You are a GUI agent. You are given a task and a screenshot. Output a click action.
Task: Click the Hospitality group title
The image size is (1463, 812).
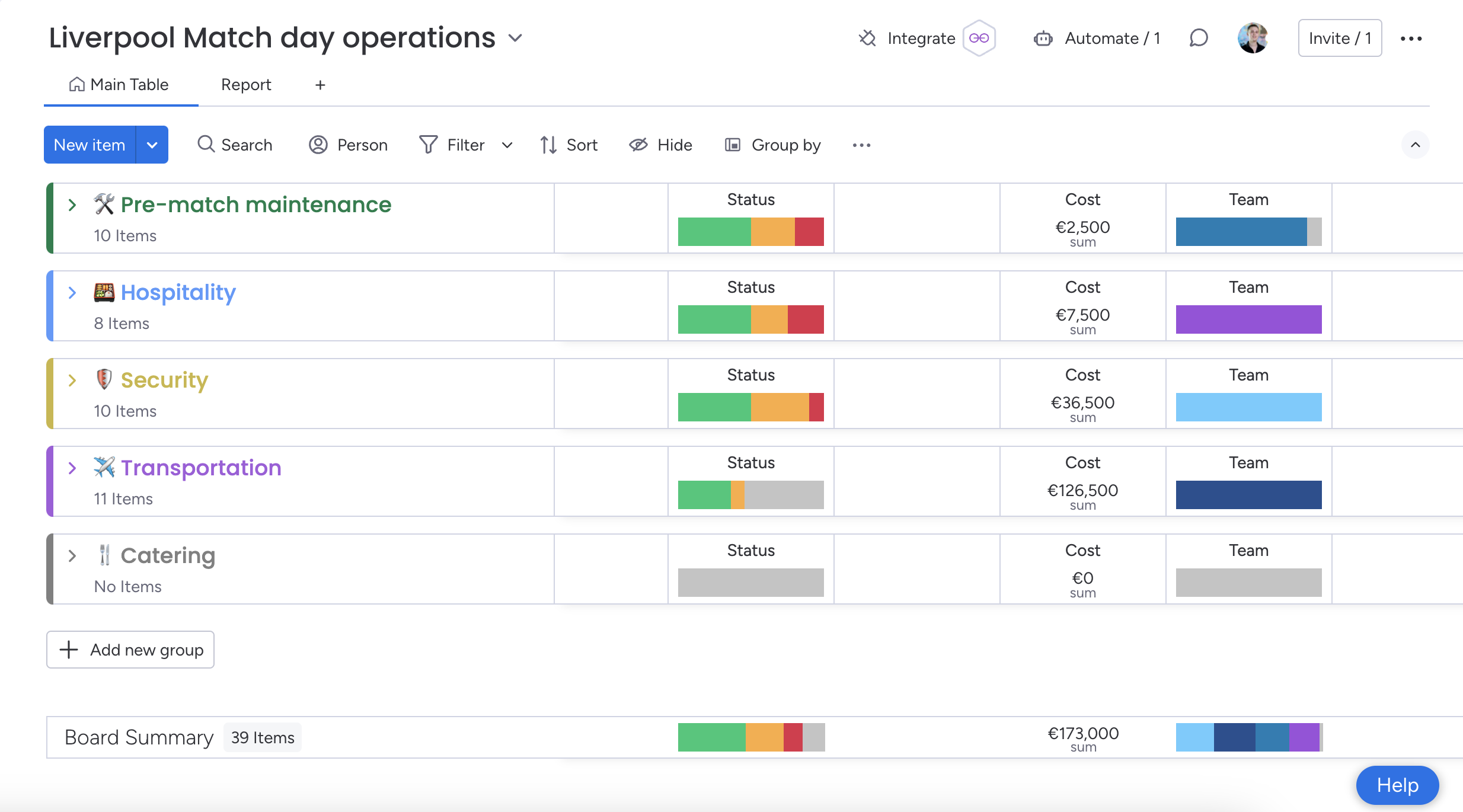(x=178, y=292)
